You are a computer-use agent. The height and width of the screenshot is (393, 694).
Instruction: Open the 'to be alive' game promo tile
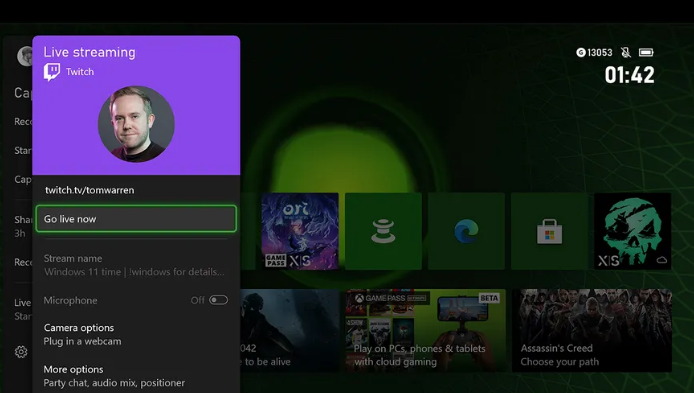pos(290,331)
